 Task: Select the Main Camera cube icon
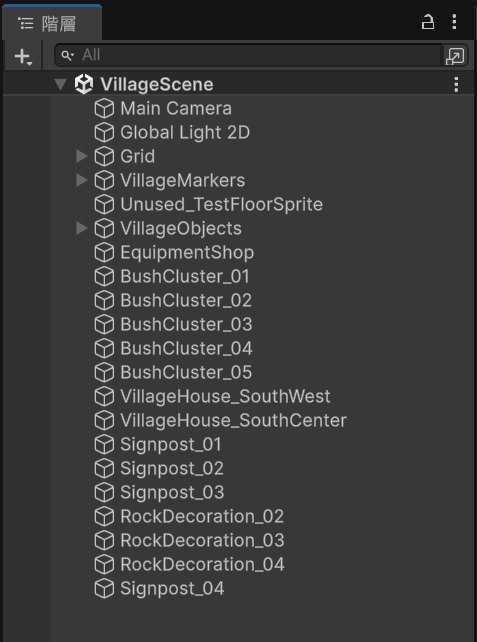[x=104, y=109]
